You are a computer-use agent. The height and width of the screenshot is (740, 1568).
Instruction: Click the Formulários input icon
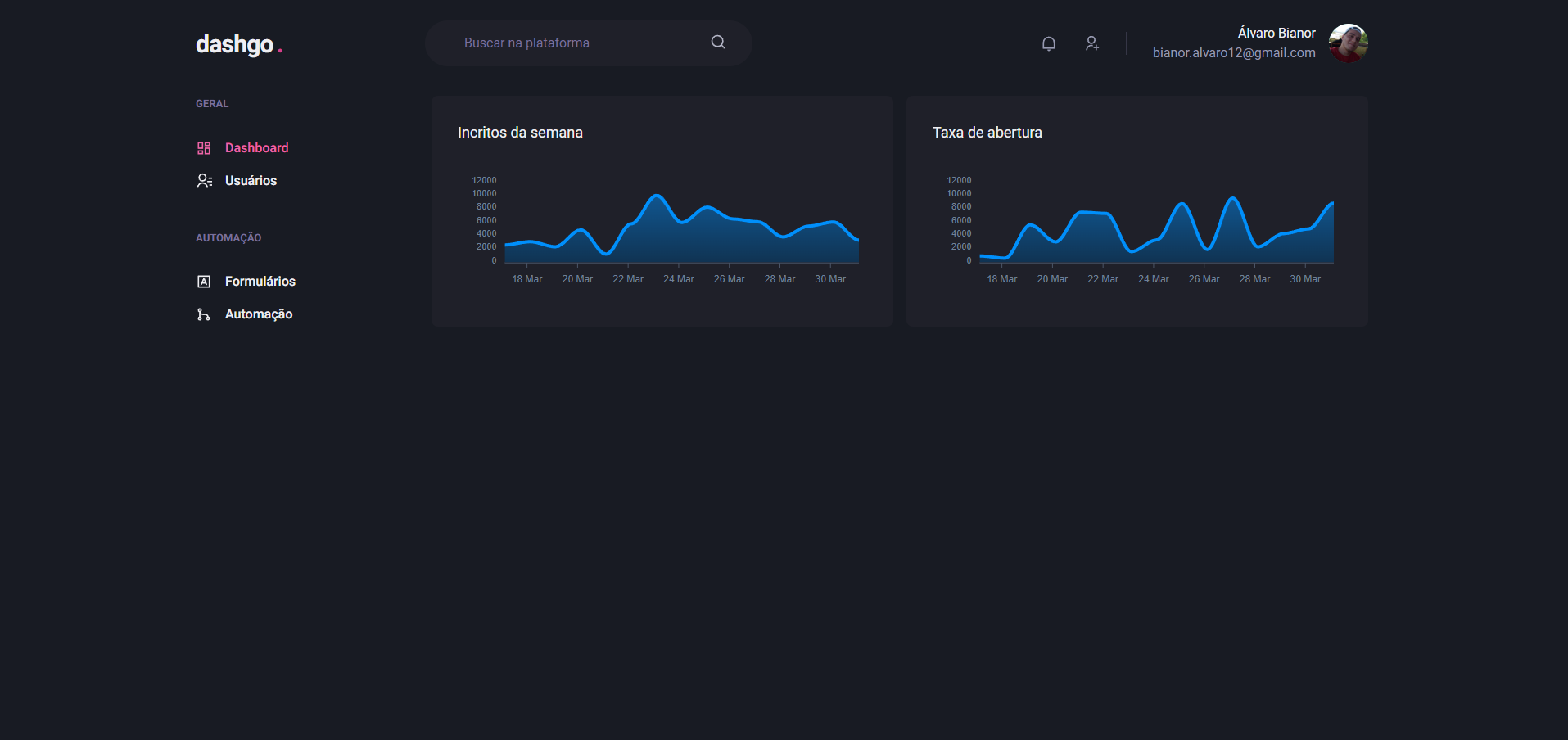(x=204, y=282)
